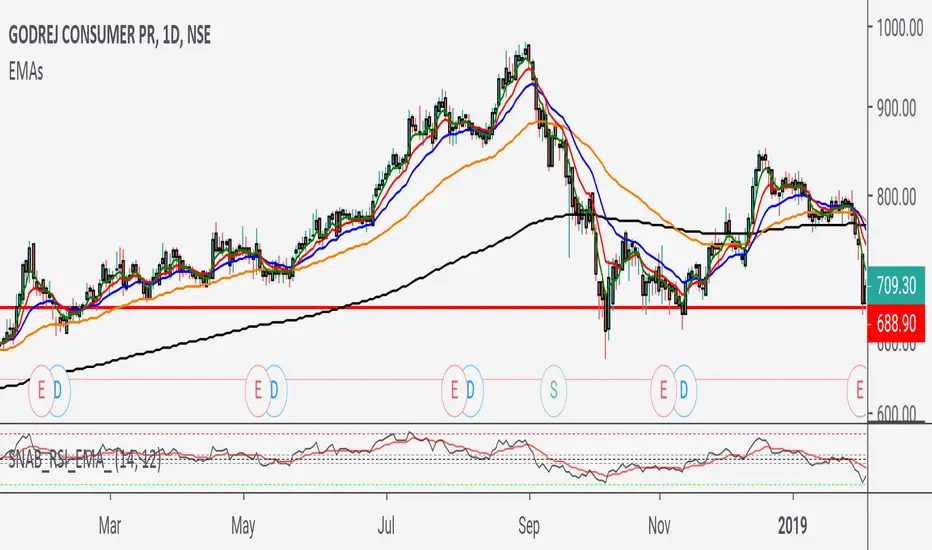Click the Jul label on time axis
The height and width of the screenshot is (550, 932).
click(386, 526)
